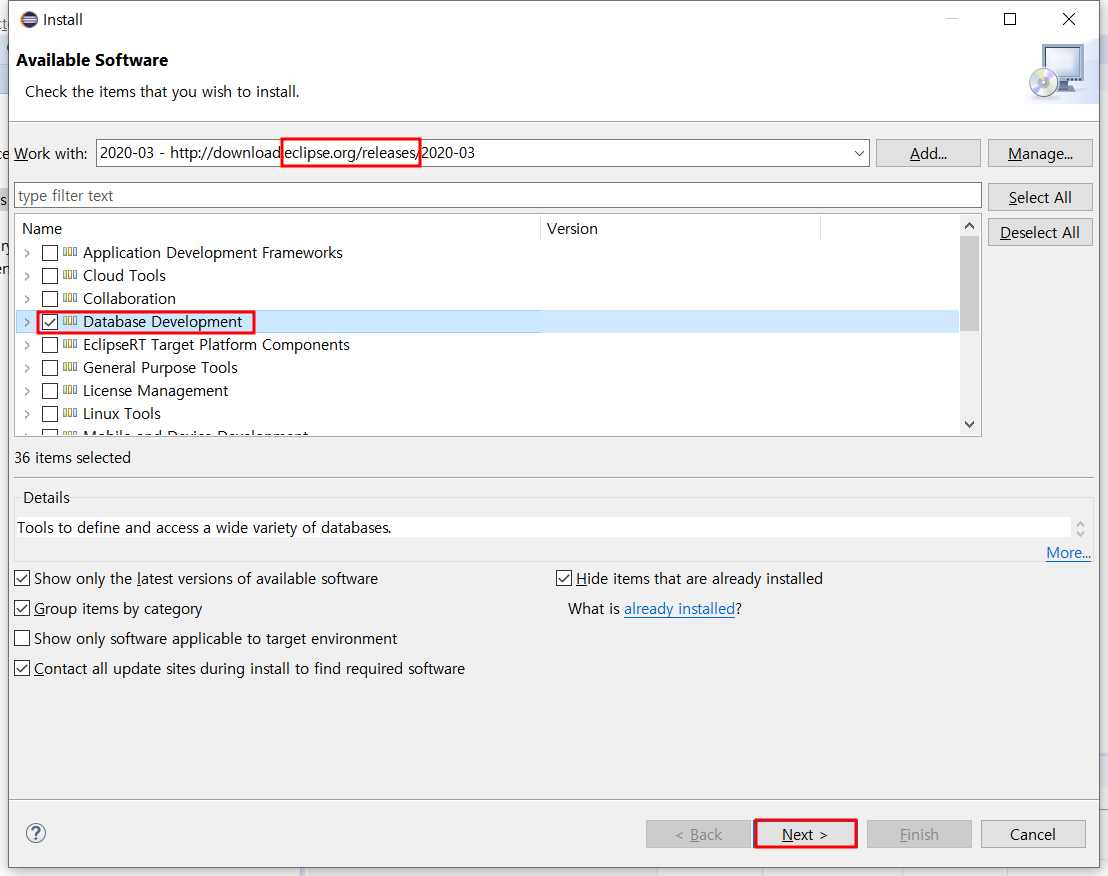Click the help question mark icon

coord(36,834)
